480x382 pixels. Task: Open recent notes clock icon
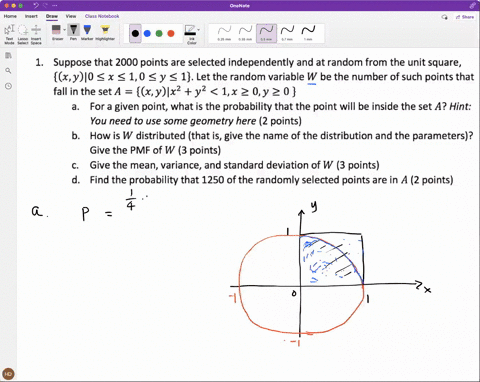tap(9, 86)
